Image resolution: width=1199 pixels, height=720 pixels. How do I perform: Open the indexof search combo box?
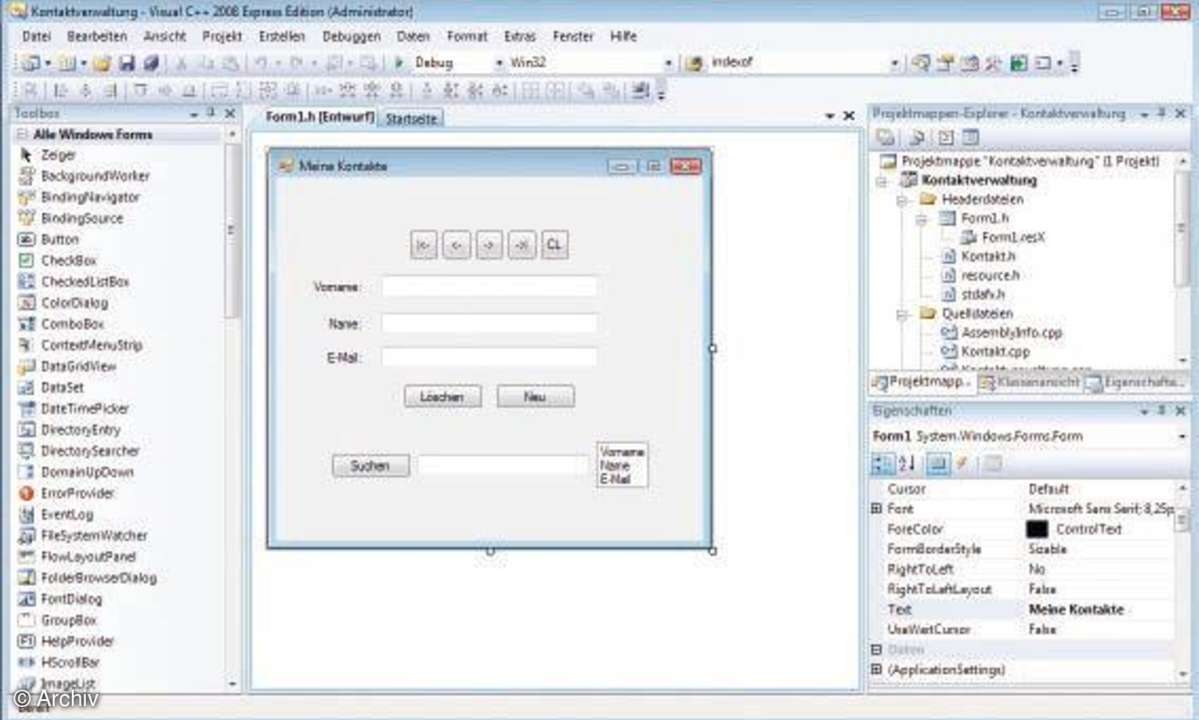pos(895,63)
